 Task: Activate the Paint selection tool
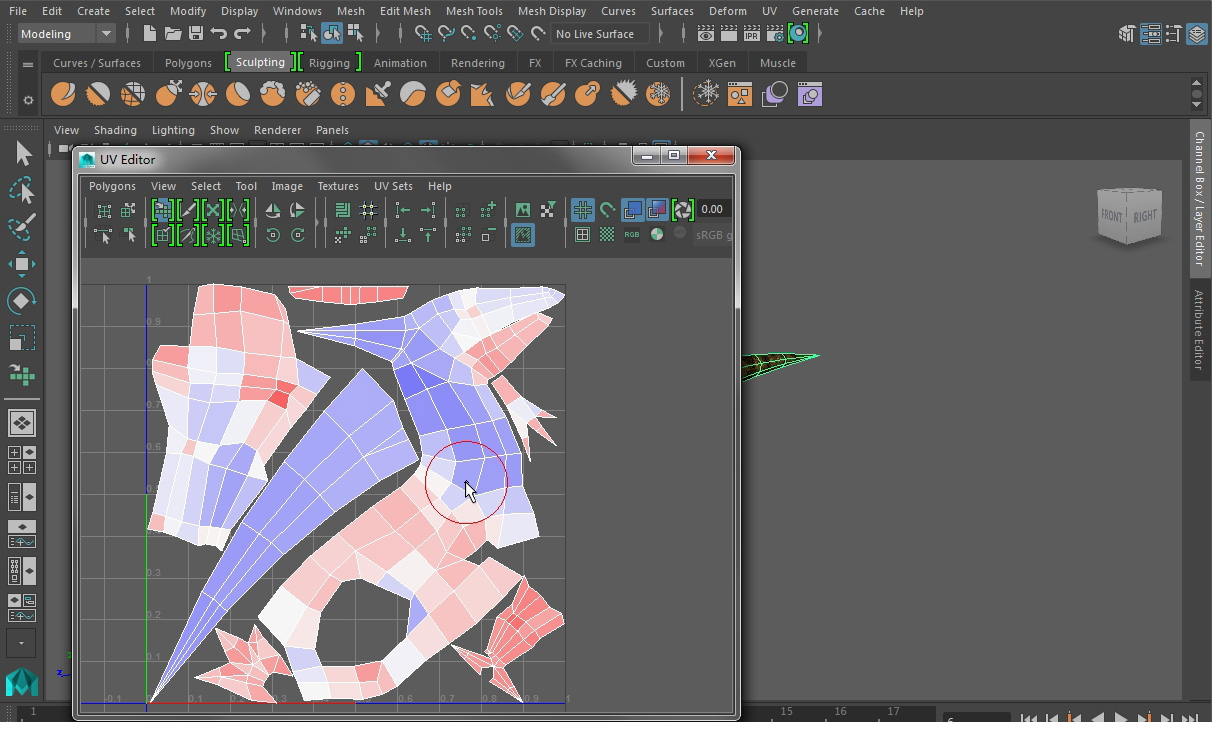22,227
